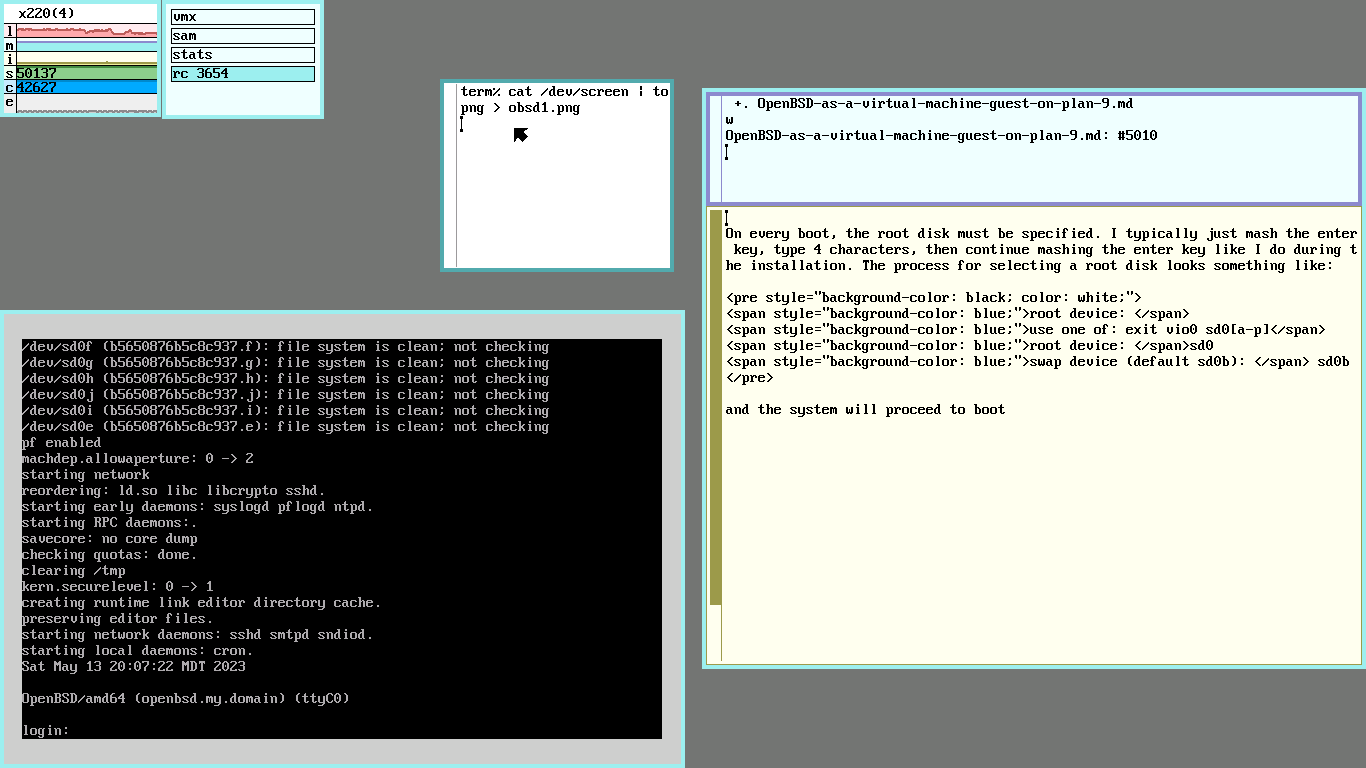Click 'starting local daemons: cron.' line
Image resolution: width=1366 pixels, height=768 pixels.
(x=138, y=651)
